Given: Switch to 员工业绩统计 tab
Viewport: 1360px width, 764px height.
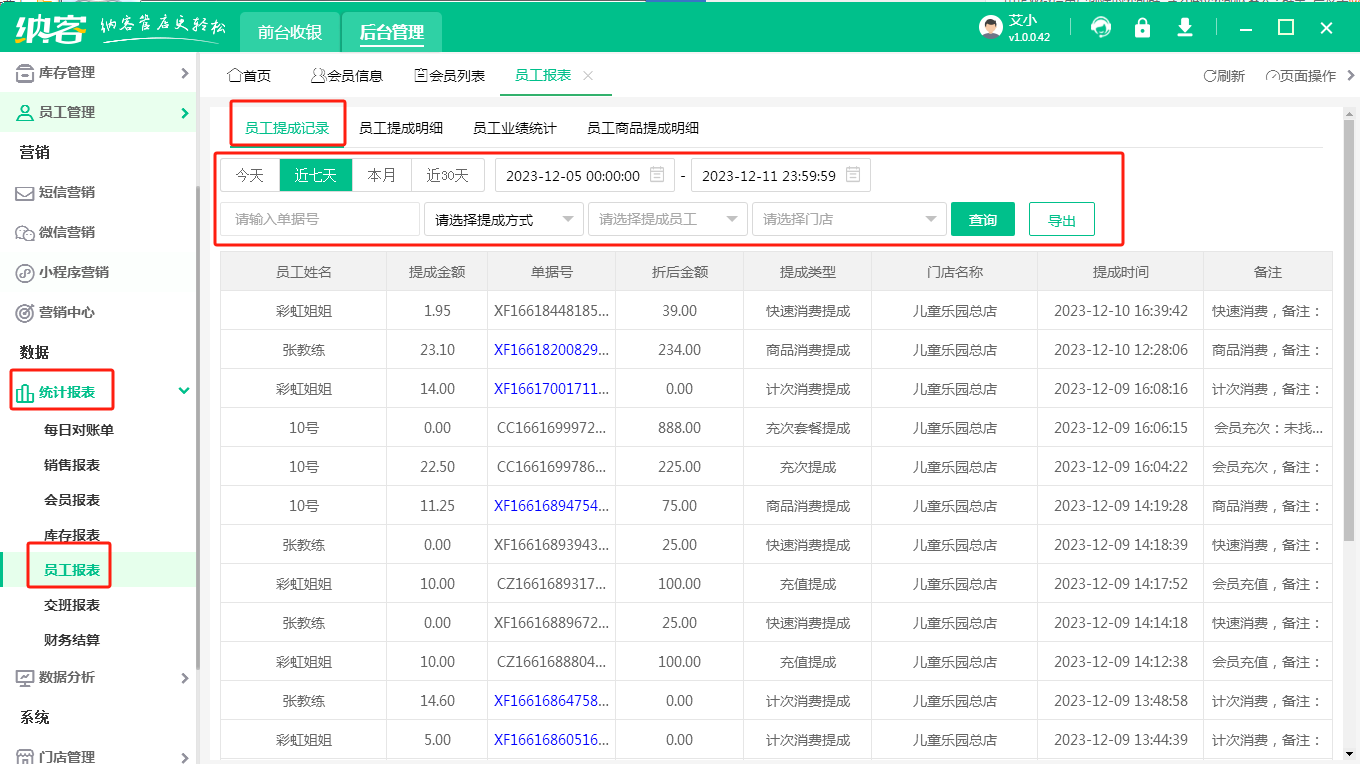Looking at the screenshot, I should 514,128.
